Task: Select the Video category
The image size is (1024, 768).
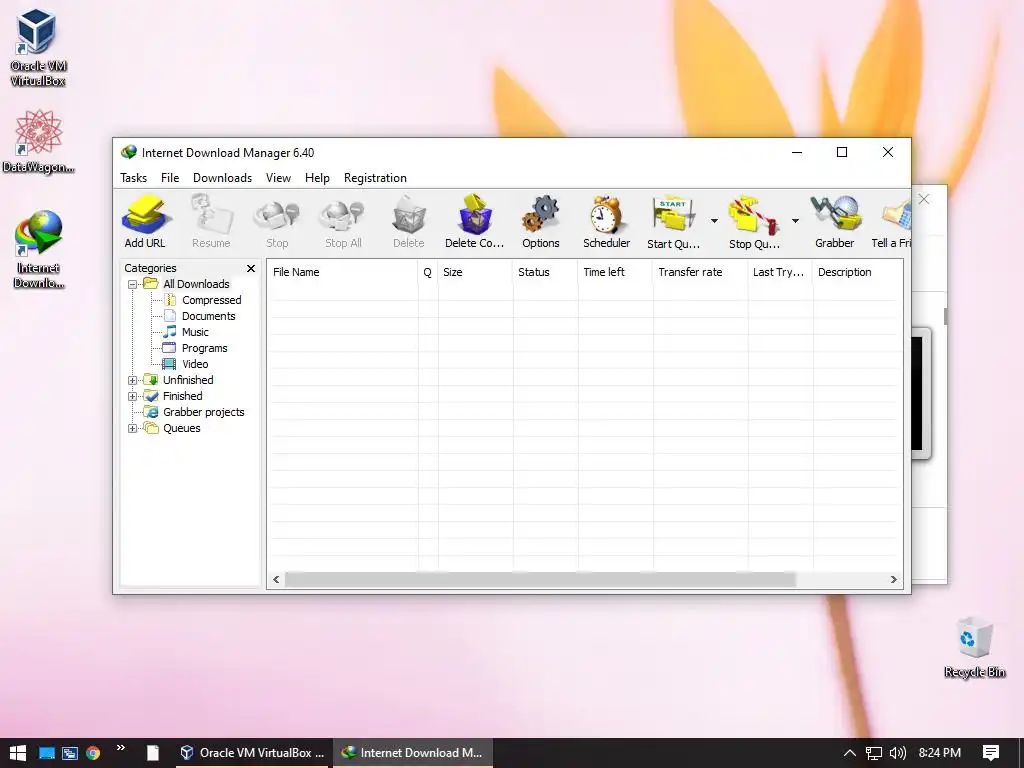Action: point(195,364)
